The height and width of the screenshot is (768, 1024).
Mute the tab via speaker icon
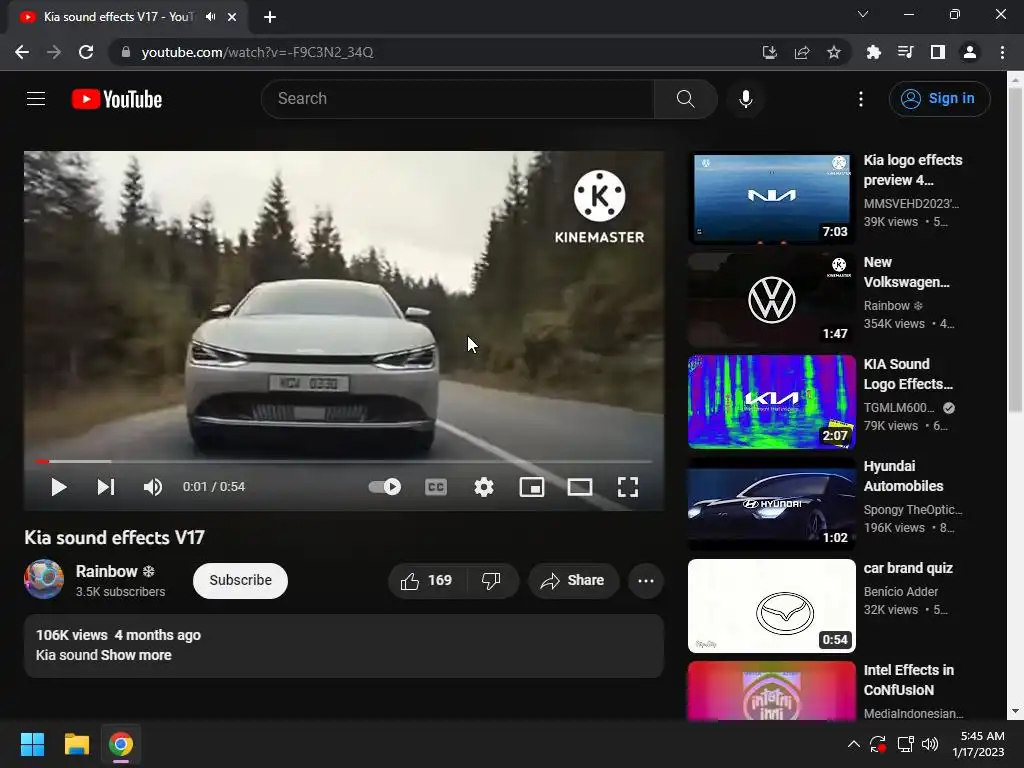[210, 17]
